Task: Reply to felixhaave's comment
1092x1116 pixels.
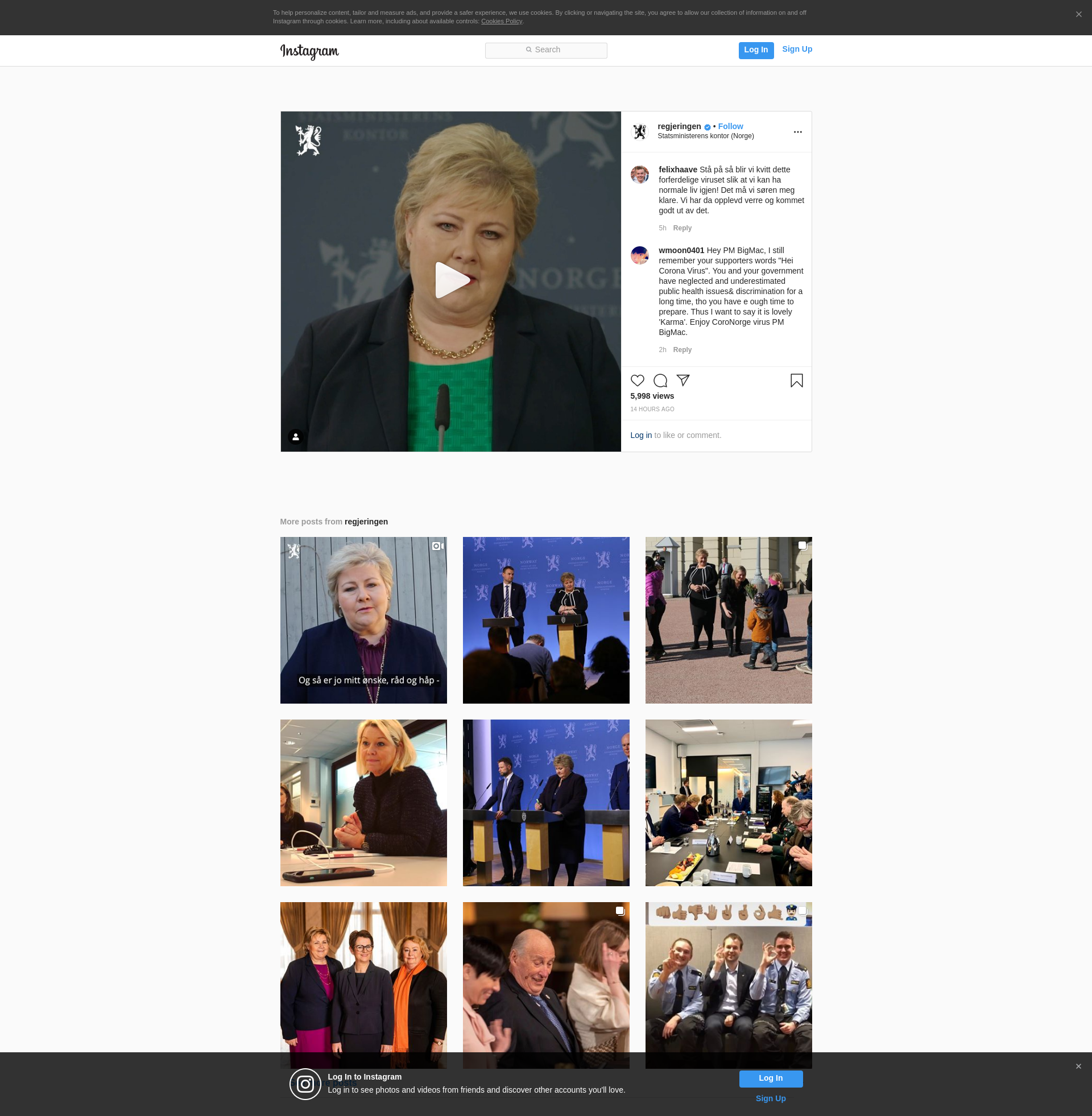Action: 682,228
